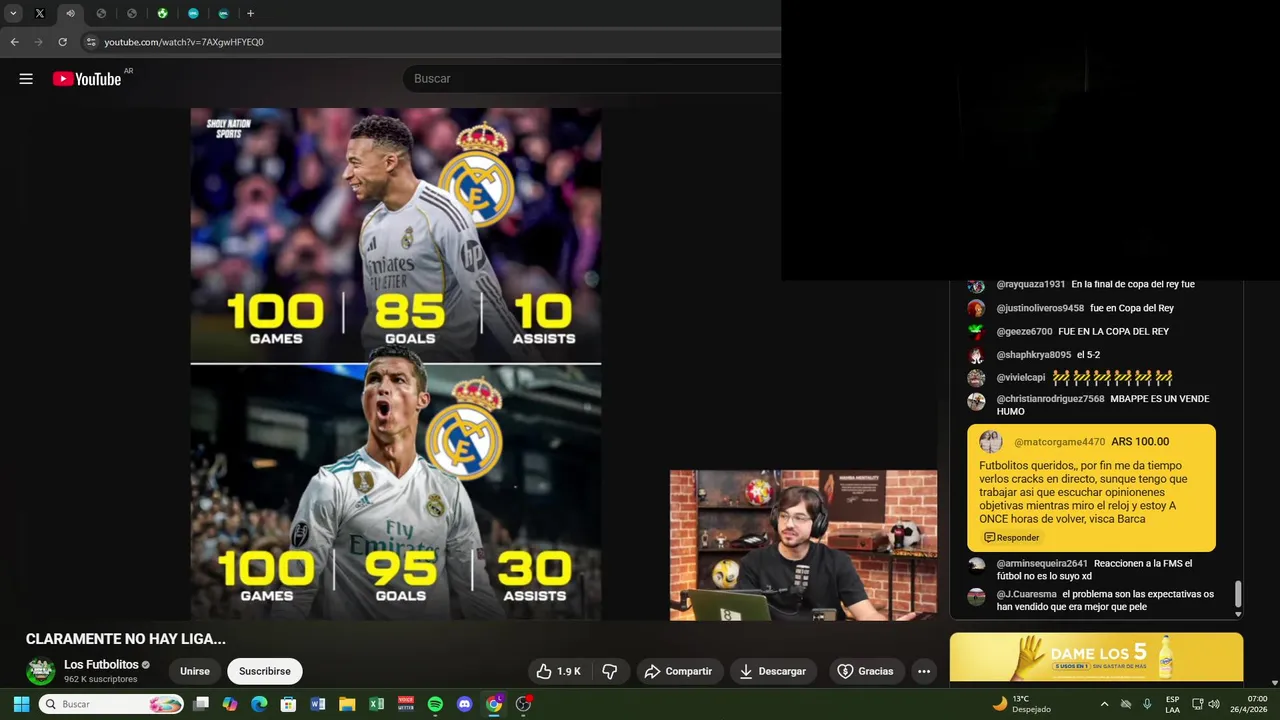Click @J.Cuaresma username in chat
1280x720 pixels.
point(1026,594)
